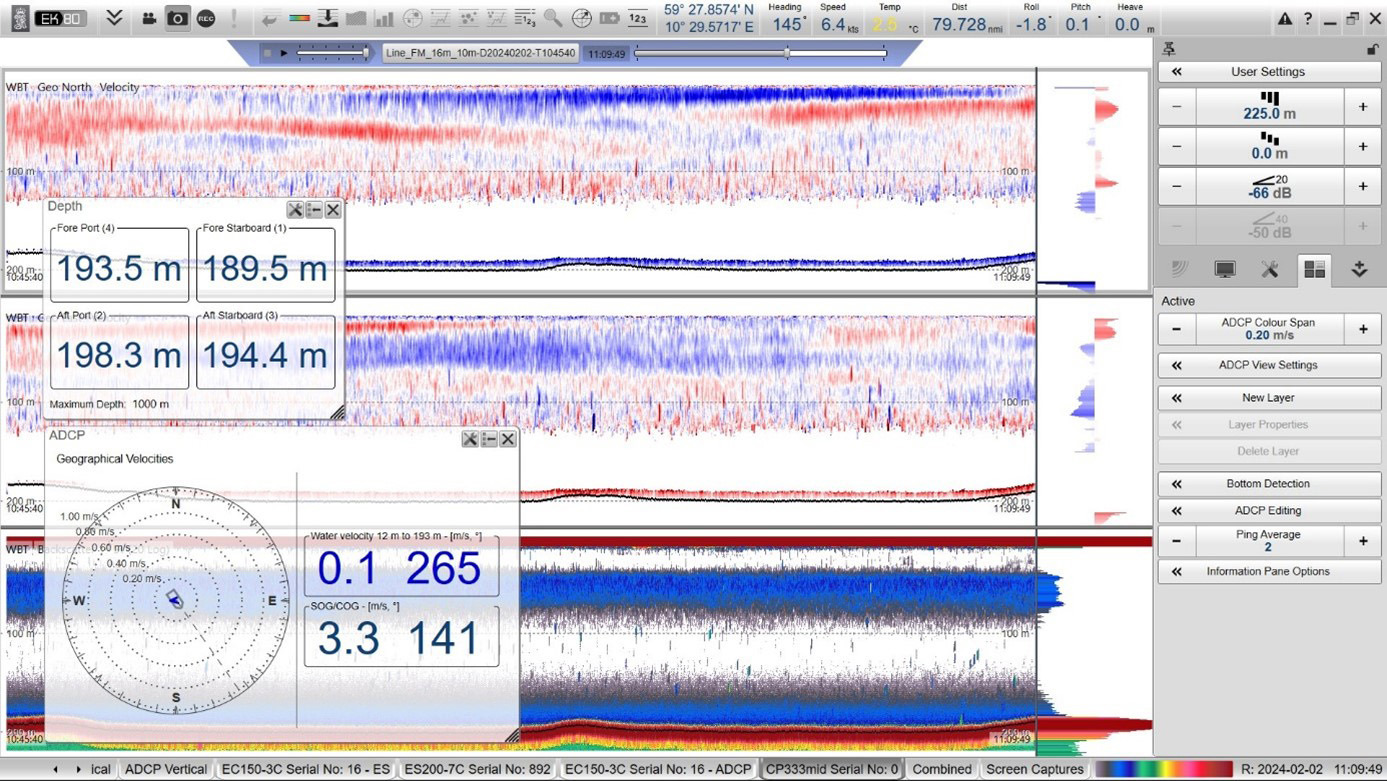Open the Depth pane wrench settings

295,209
